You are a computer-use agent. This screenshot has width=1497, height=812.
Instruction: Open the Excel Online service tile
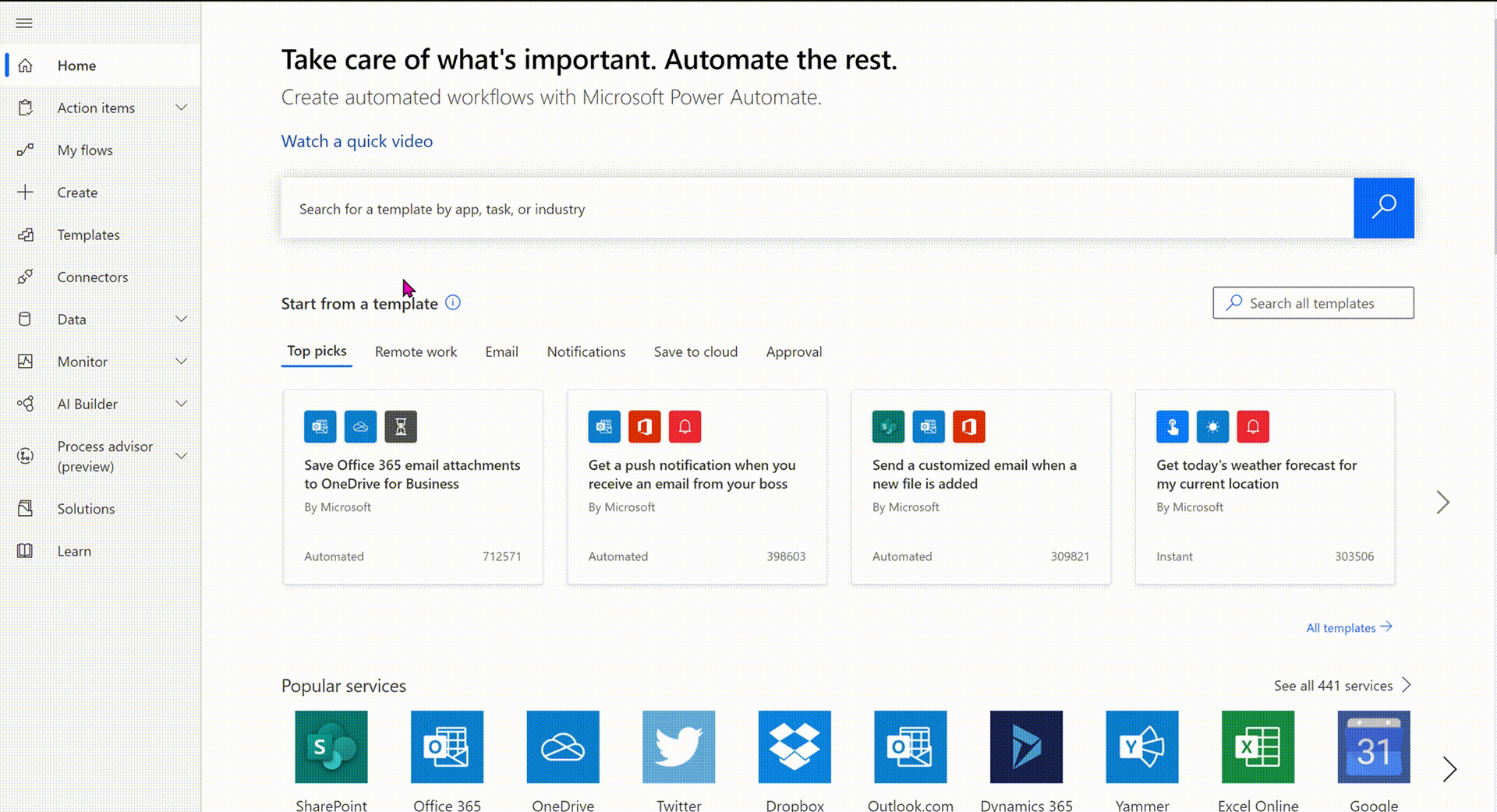point(1258,747)
